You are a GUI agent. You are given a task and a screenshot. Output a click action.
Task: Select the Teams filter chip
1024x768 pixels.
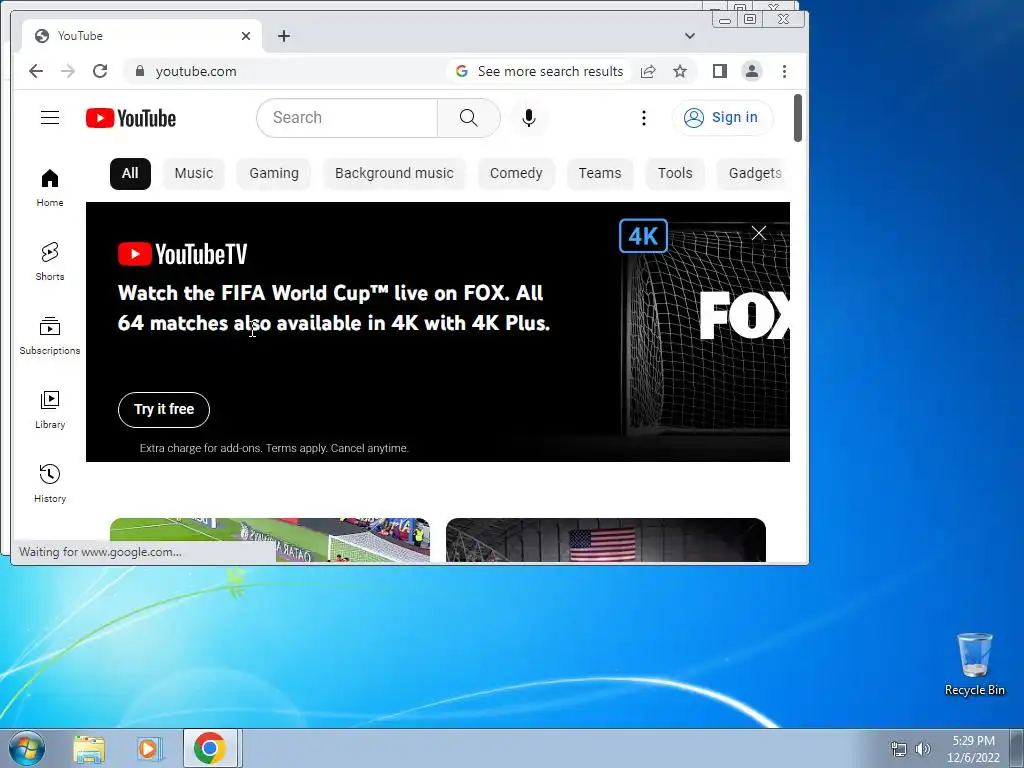click(600, 173)
